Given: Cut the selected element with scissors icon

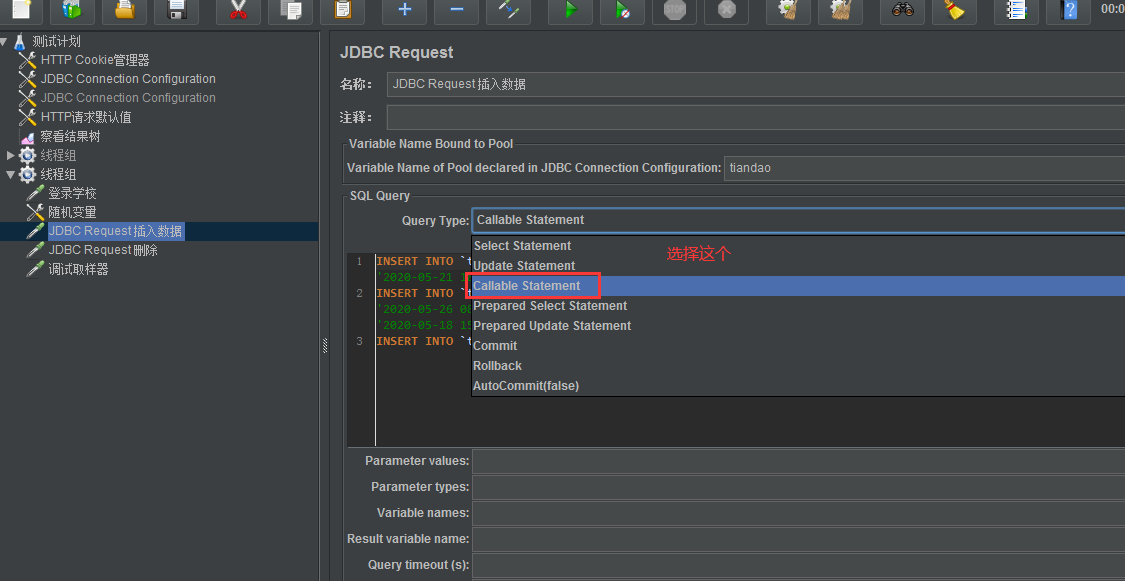Looking at the screenshot, I should pyautogui.click(x=238, y=12).
